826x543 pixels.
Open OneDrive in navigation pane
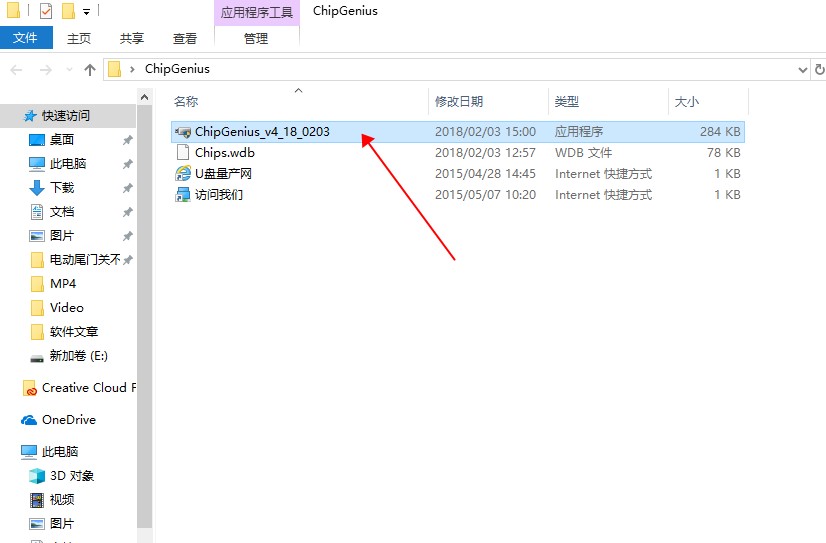tap(68, 420)
